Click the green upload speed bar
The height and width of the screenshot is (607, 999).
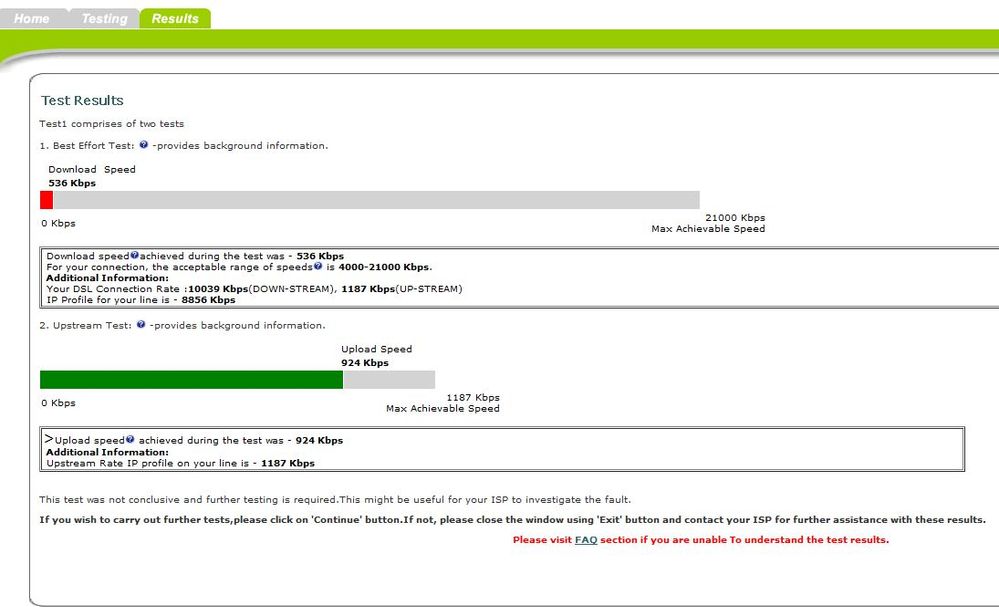coord(191,380)
